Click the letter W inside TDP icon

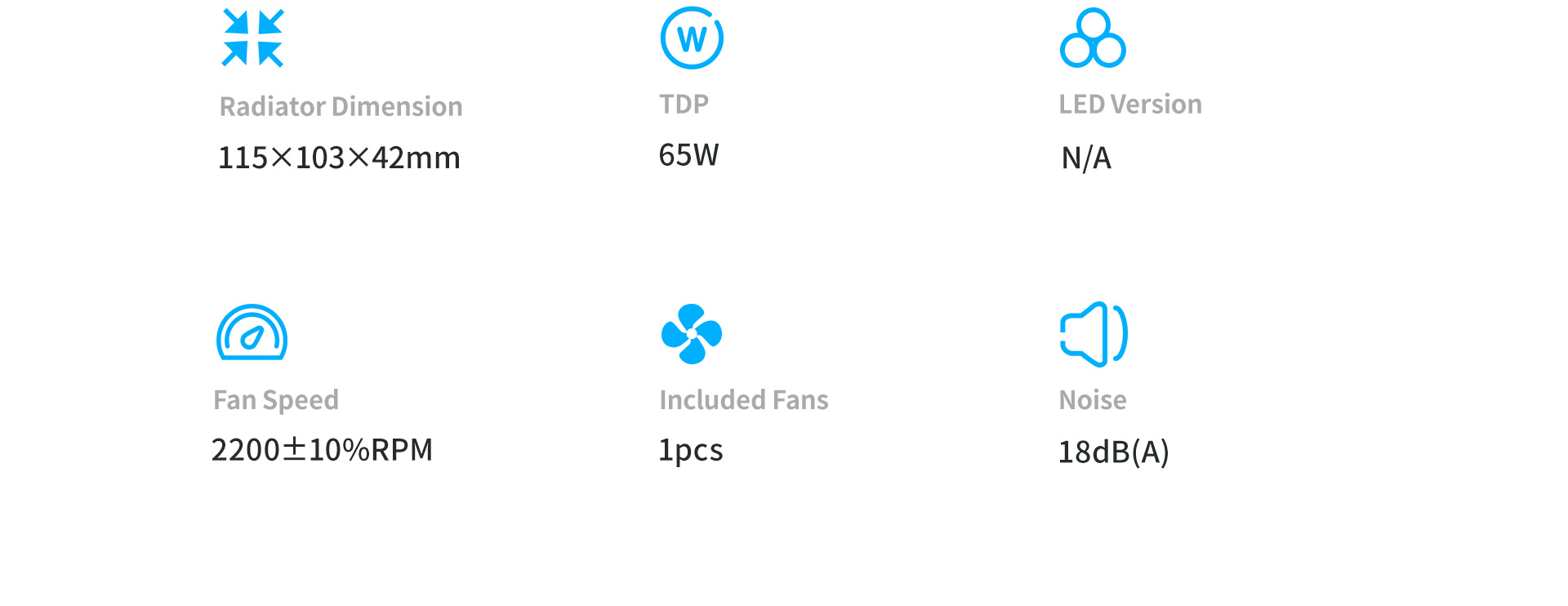pyautogui.click(x=692, y=38)
